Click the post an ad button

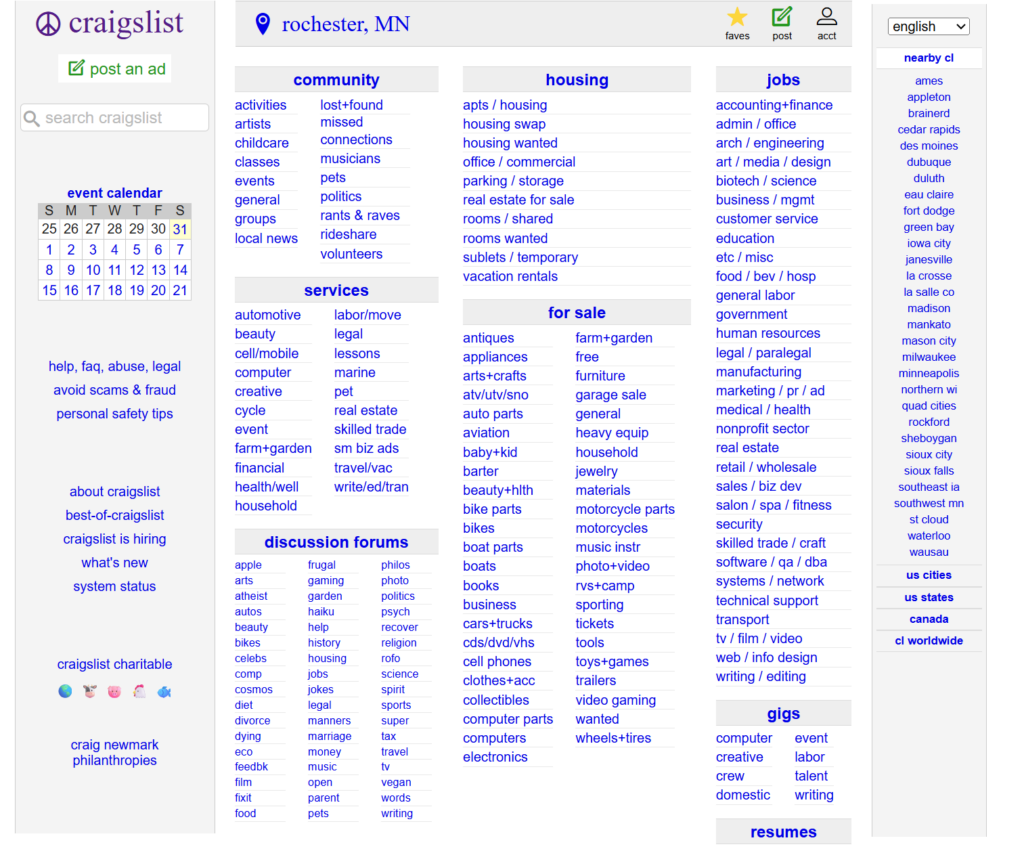(115, 69)
